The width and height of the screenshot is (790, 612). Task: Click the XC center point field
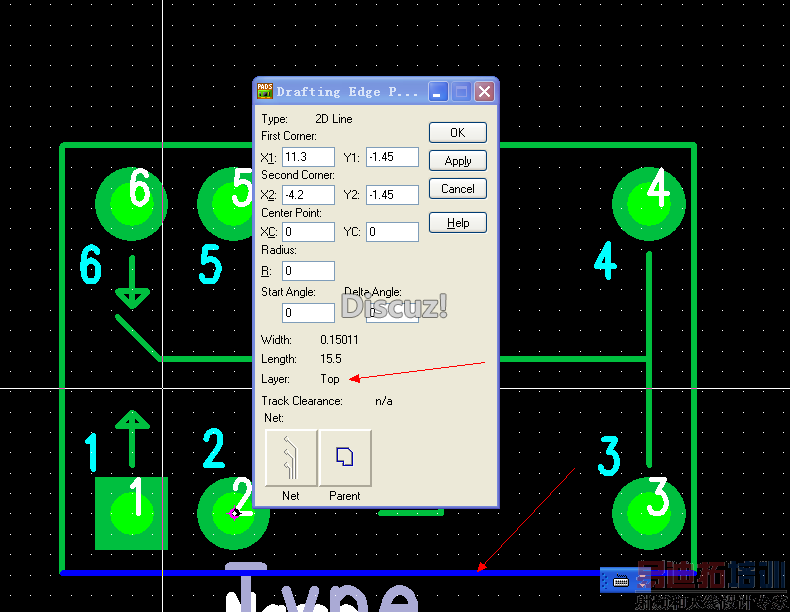[308, 232]
